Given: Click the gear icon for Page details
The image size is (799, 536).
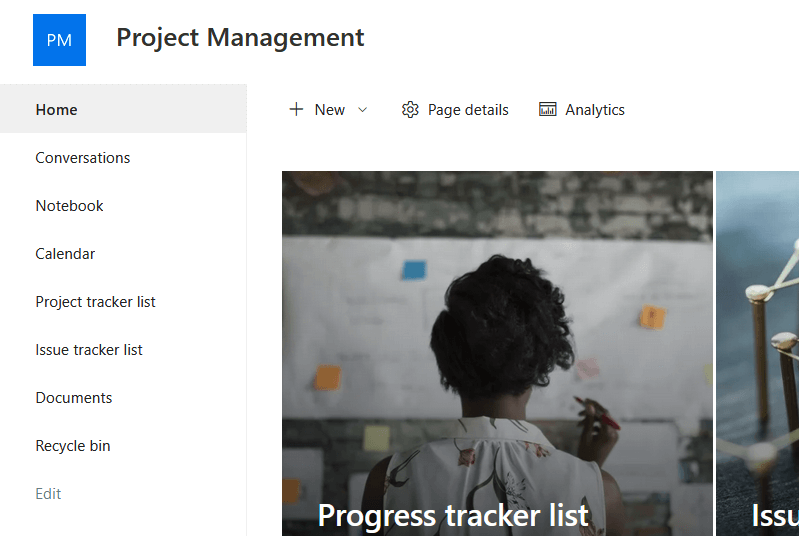Looking at the screenshot, I should 410,110.
